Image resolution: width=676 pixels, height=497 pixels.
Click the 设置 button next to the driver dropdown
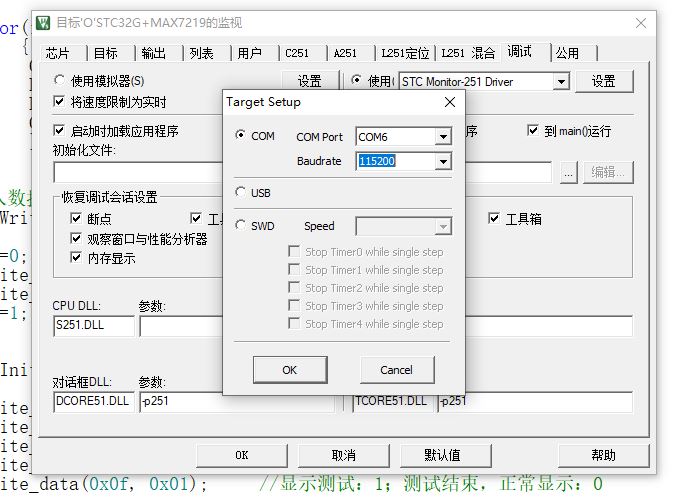coord(604,81)
